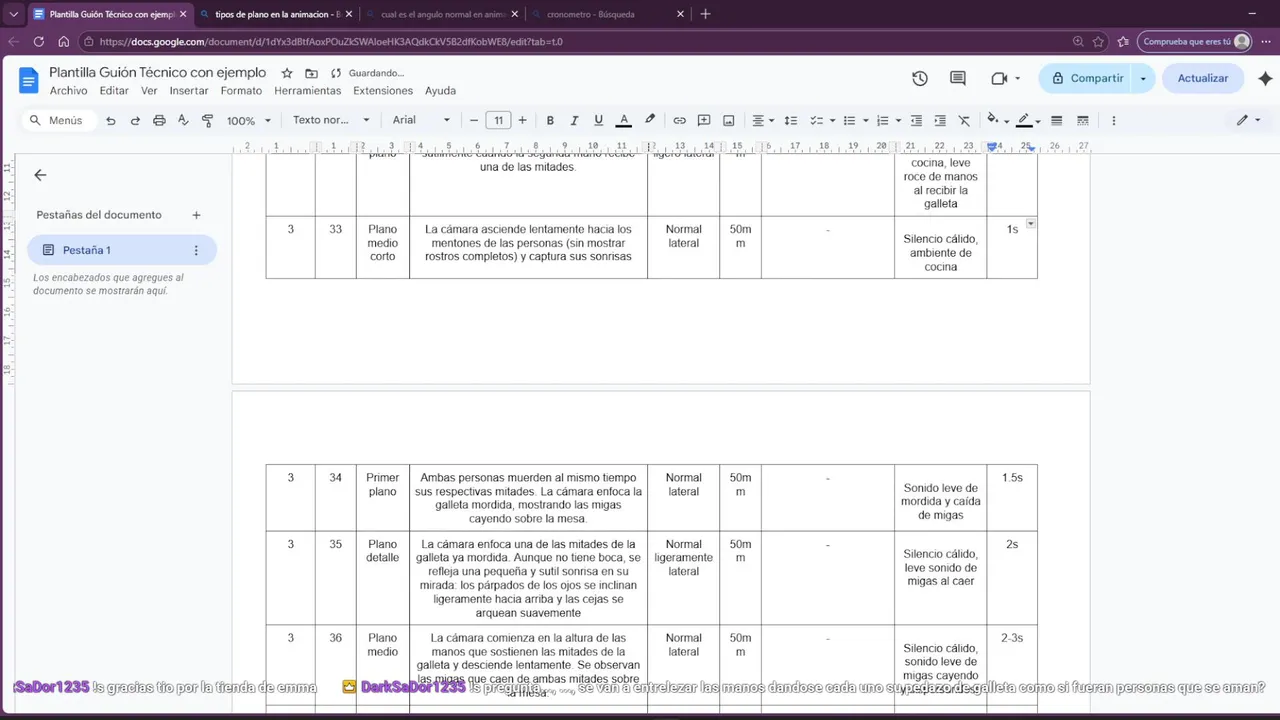1280x720 pixels.
Task: Activate the paint format tool
Action: [x=208, y=120]
